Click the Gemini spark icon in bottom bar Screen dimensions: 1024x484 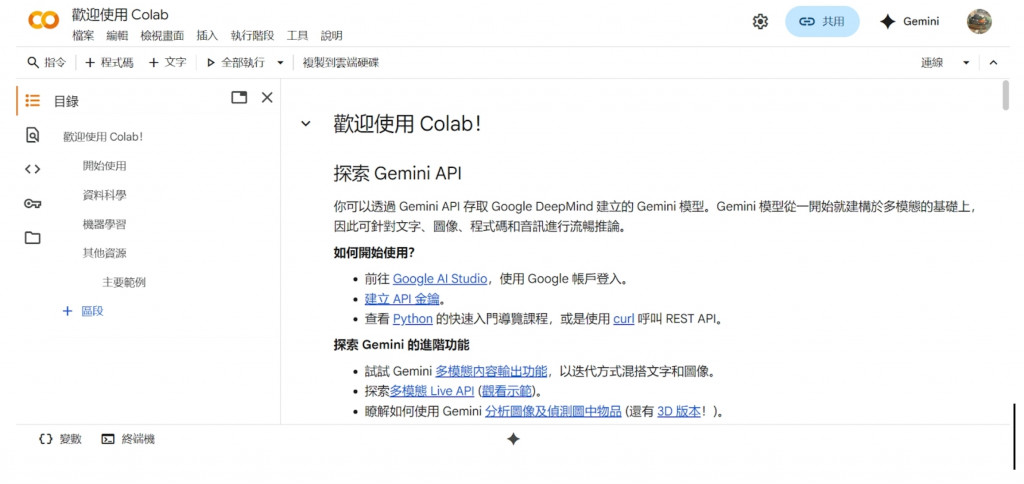coord(513,439)
